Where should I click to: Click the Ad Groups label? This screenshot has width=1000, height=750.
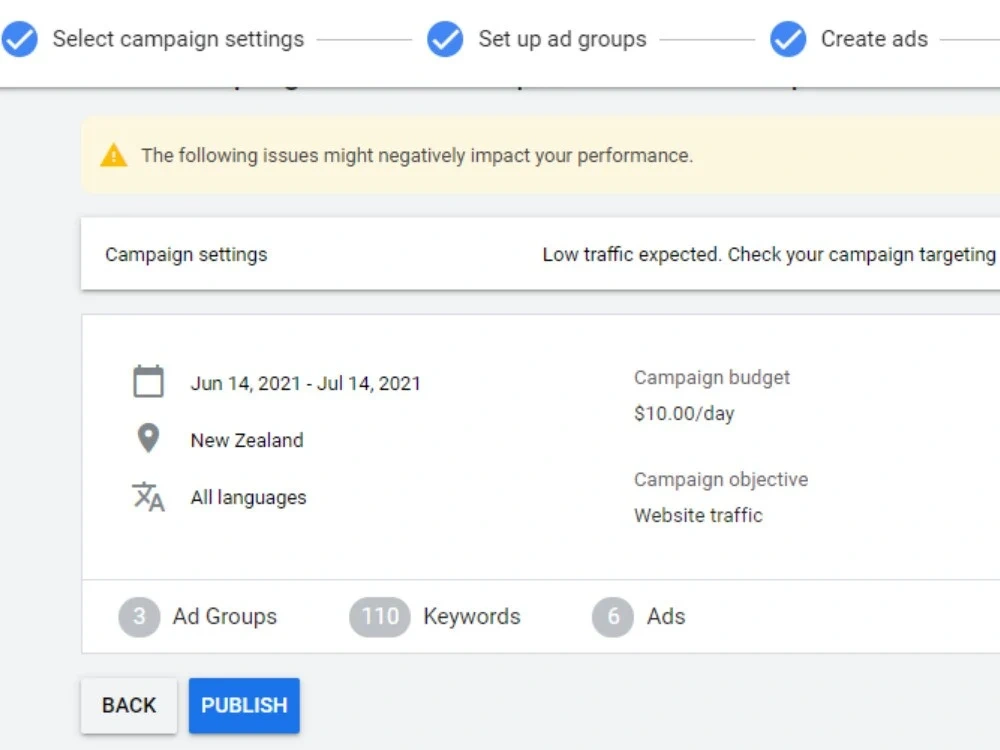(x=224, y=617)
